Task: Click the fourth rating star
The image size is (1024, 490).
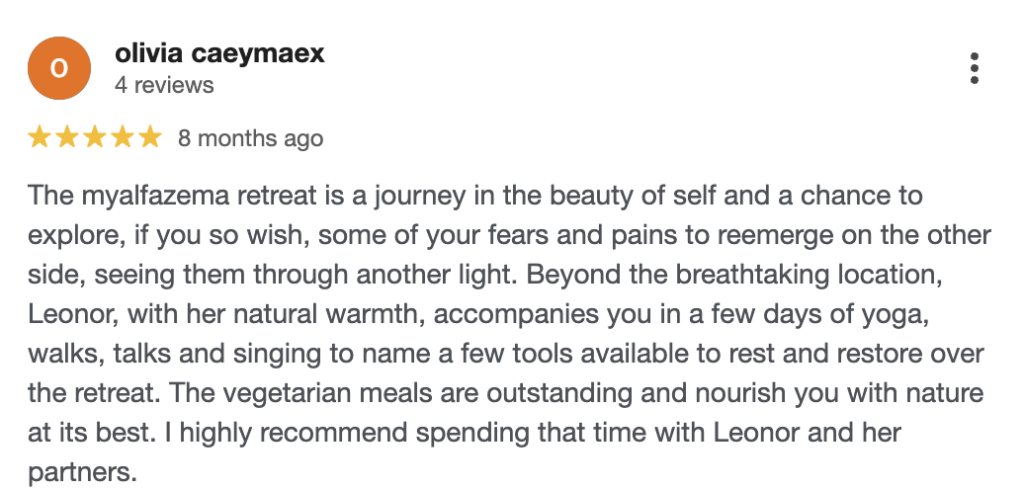Action: coord(121,137)
